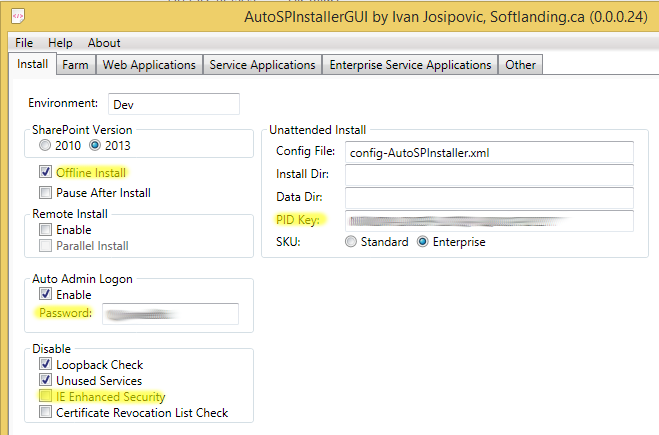
Task: Click the AutoSPInstallerGUI app icon in title bar
Action: click(x=18, y=16)
